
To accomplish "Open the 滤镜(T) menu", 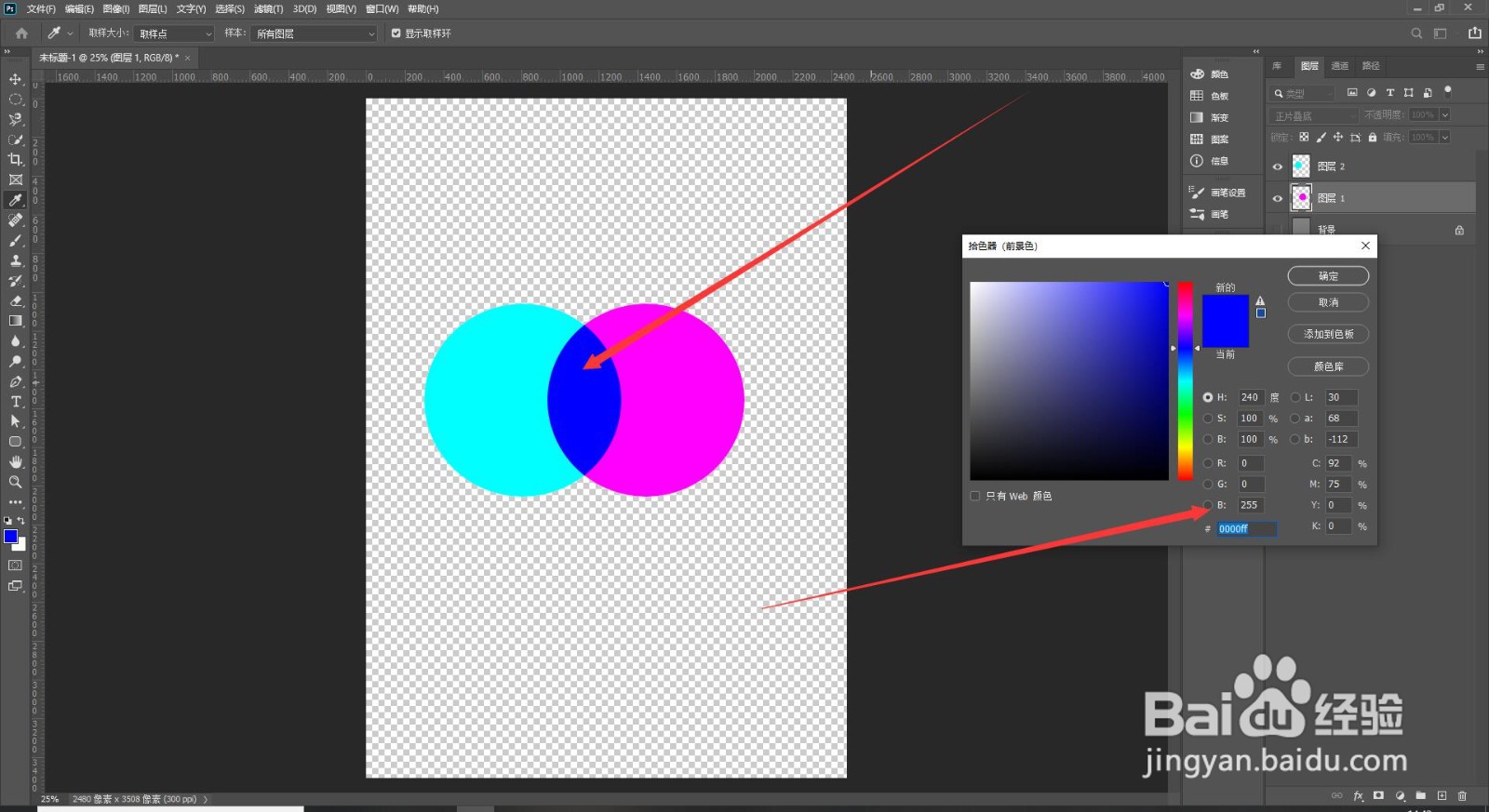I will (x=269, y=8).
